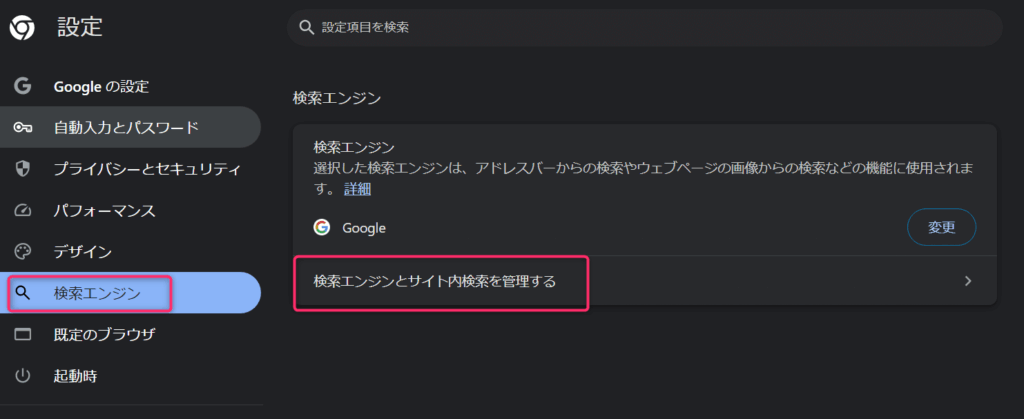Open 検索エンジンとサイト内検索を管理する row
Image resolution: width=1024 pixels, height=419 pixels.
[x=645, y=281]
